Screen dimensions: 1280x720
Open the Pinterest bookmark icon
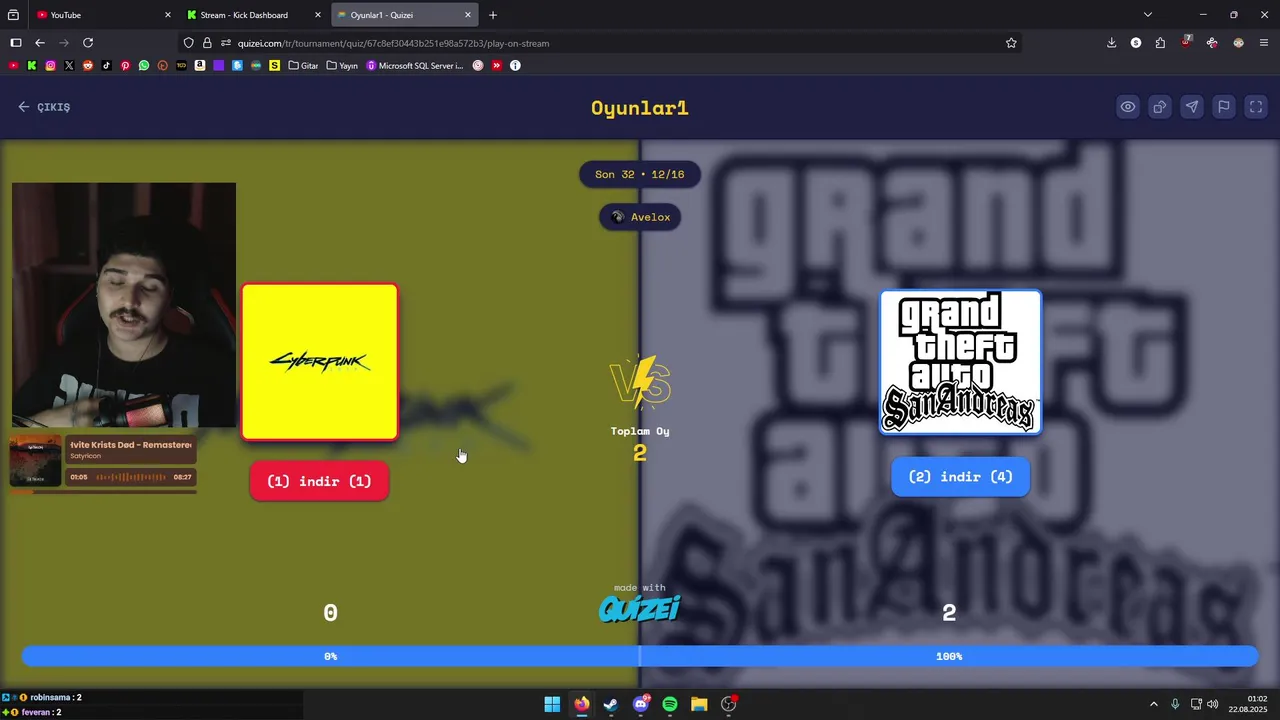click(x=125, y=66)
